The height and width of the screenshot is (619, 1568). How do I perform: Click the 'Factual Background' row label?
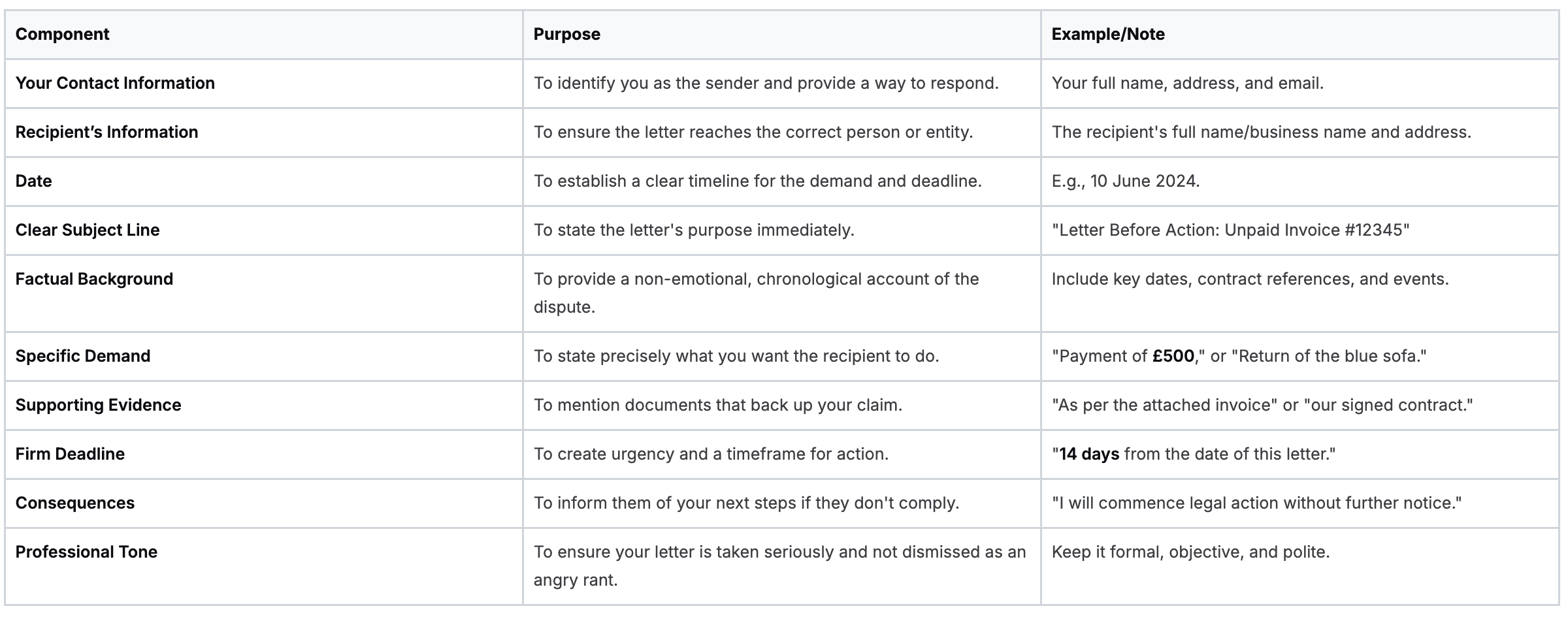click(94, 279)
